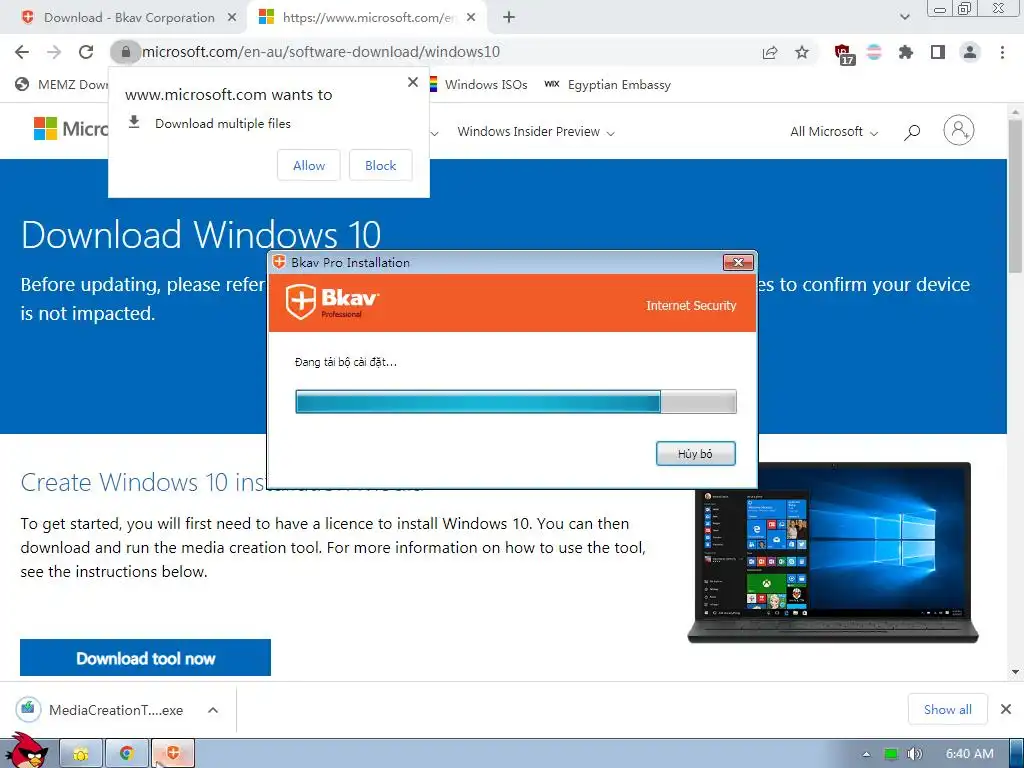Click the volume speaker tray icon
This screenshot has width=1024, height=768.
pyautogui.click(x=914, y=754)
